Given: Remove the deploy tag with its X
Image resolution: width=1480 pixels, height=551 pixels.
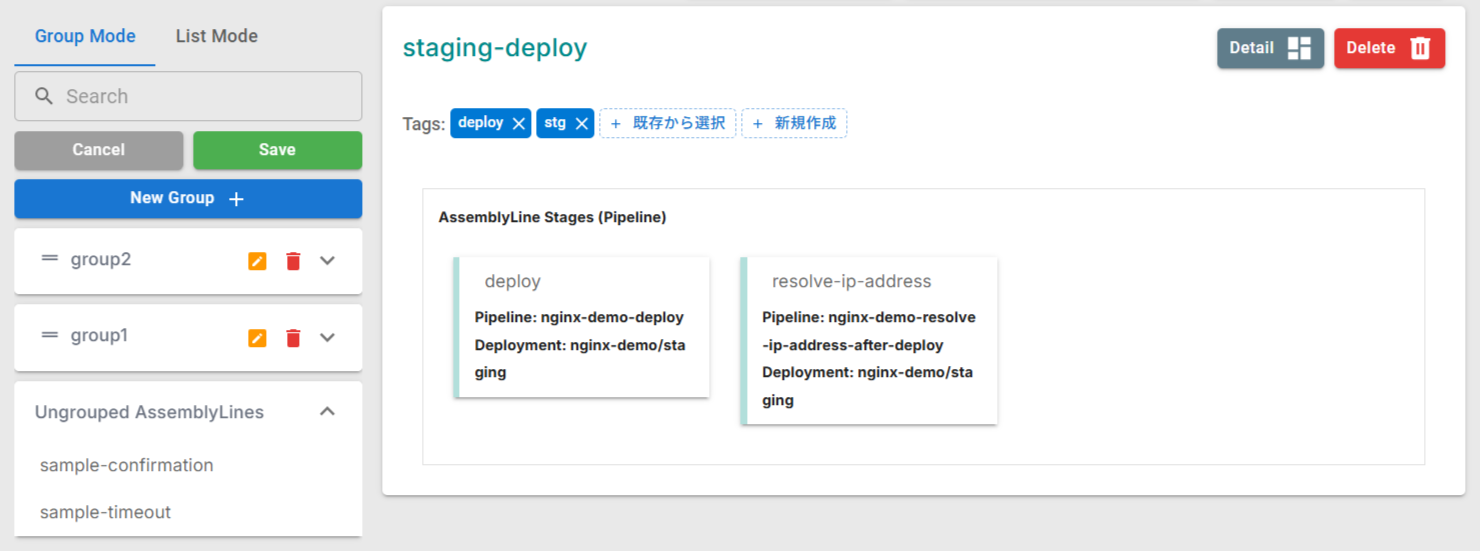Looking at the screenshot, I should (x=518, y=124).
